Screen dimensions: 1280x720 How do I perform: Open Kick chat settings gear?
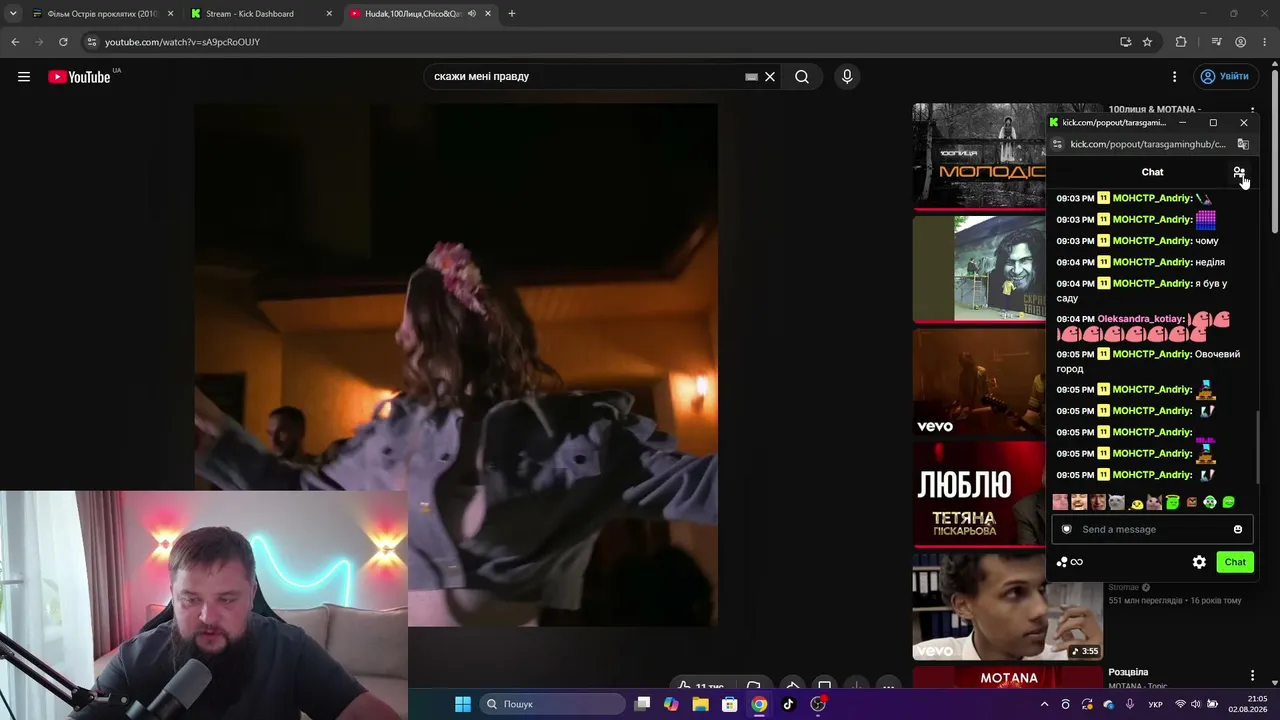click(1199, 562)
